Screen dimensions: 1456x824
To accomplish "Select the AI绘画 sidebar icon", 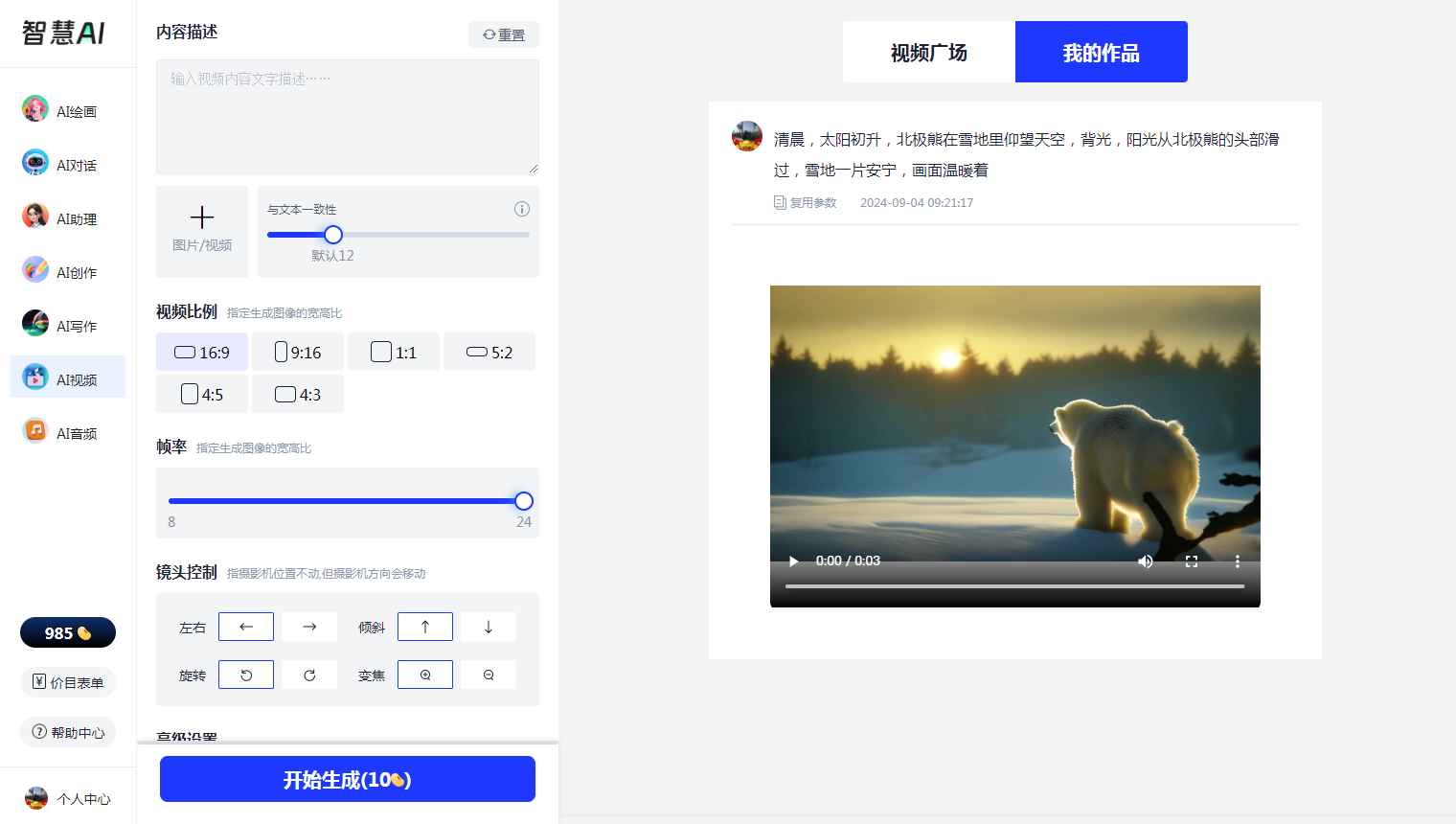I will (35, 109).
